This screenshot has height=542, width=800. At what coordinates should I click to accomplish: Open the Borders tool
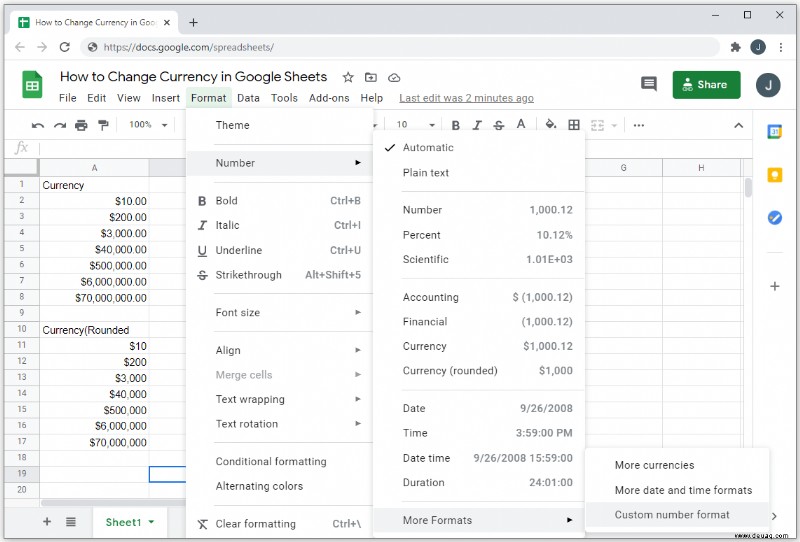tap(574, 125)
